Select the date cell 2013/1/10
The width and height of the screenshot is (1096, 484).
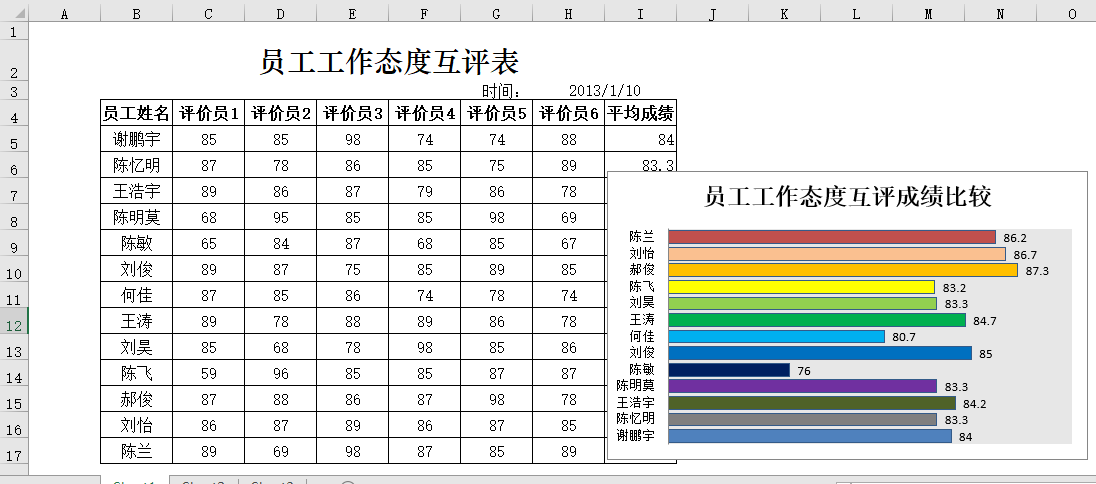[604, 91]
